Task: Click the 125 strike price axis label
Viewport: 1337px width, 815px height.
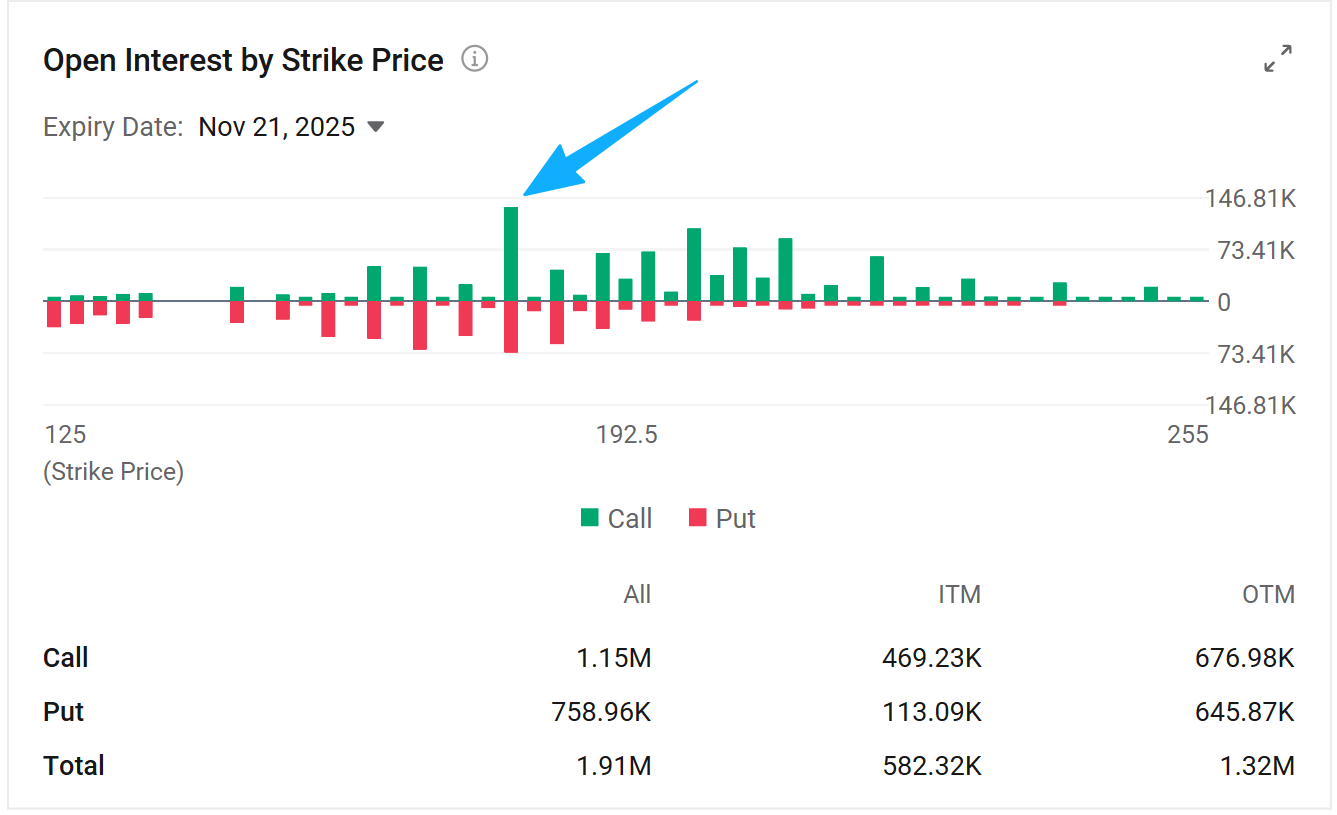Action: (x=65, y=434)
